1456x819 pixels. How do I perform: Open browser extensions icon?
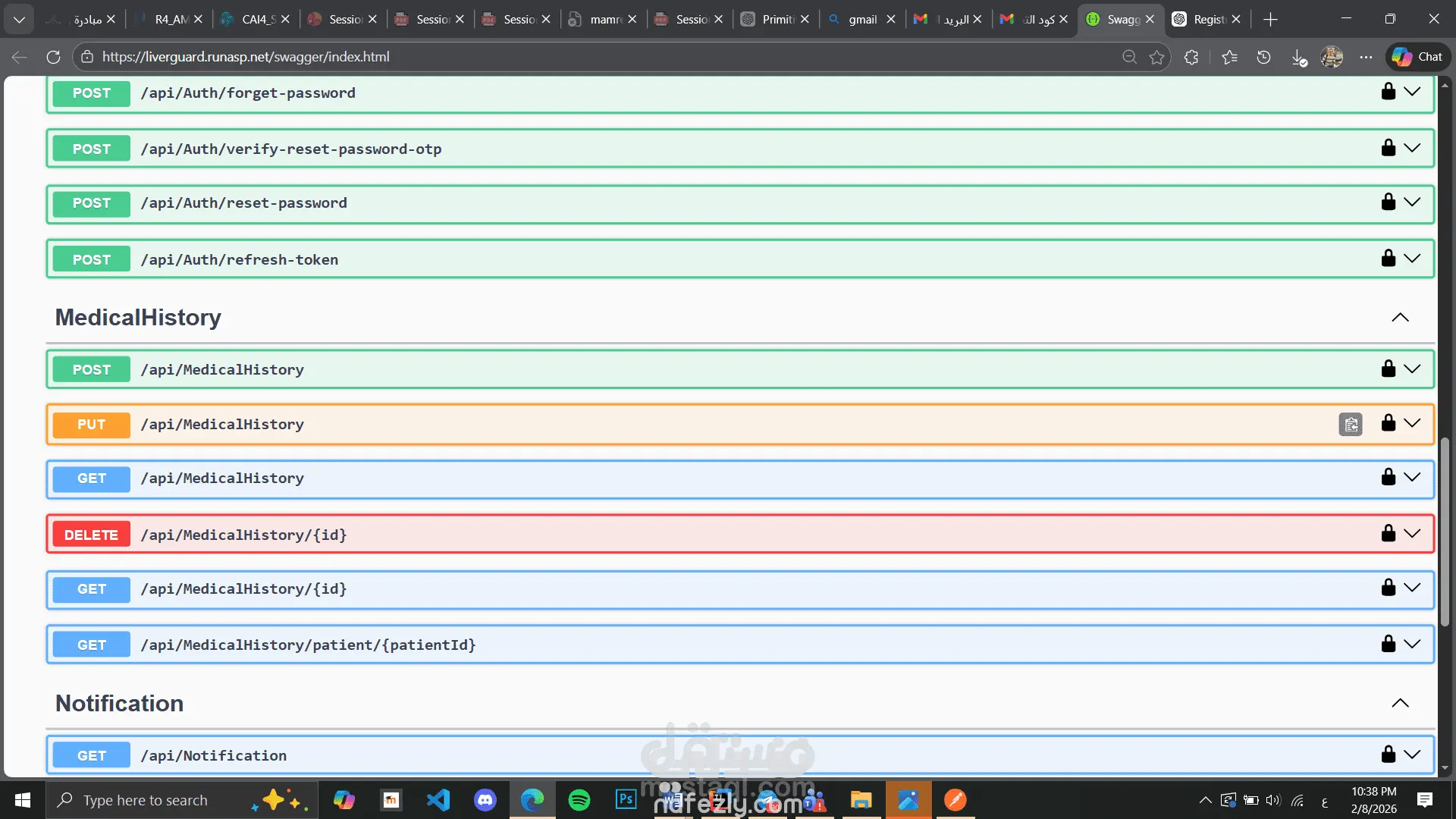(1191, 57)
